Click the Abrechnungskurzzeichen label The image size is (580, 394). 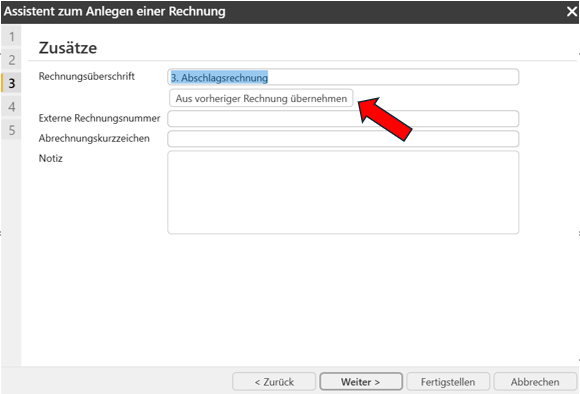click(94, 138)
